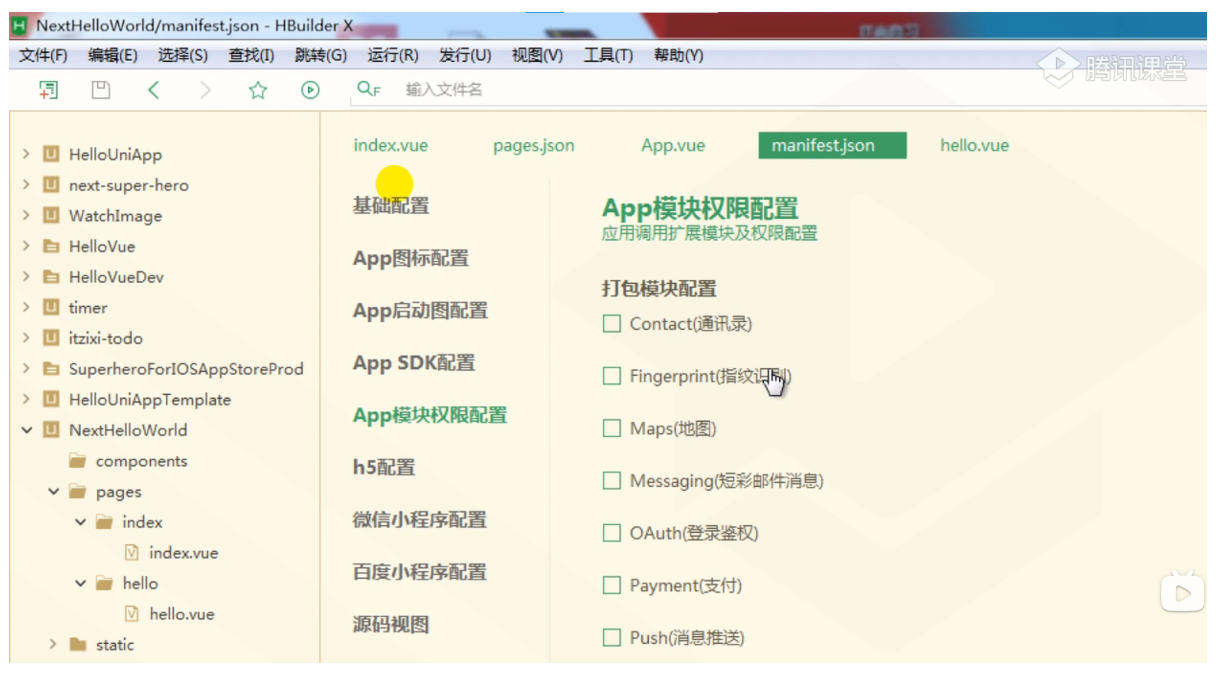Click the HelloUniAppTemplate project icon

[x=51, y=399]
